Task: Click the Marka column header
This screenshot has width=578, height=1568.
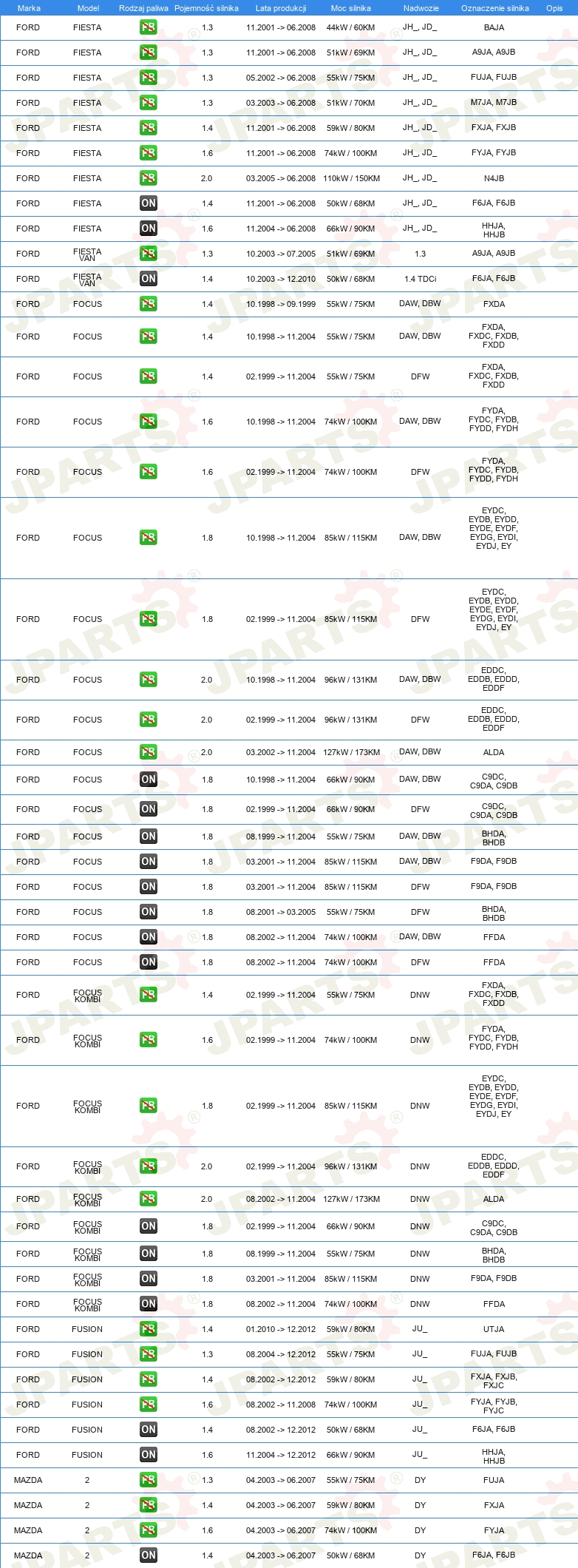Action: coord(29,8)
